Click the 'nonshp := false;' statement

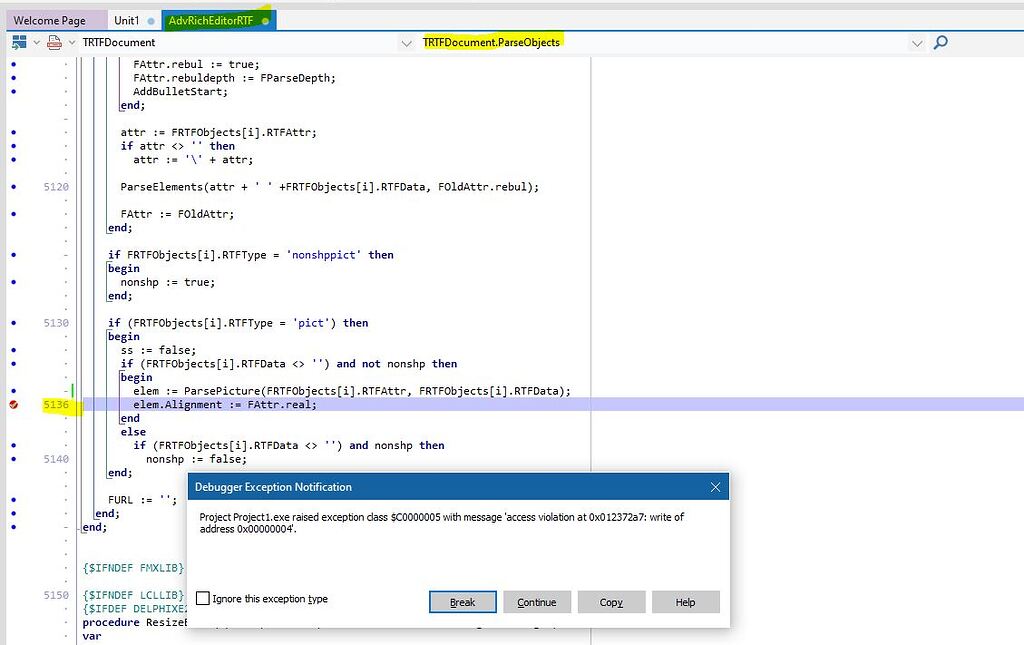tap(197, 459)
